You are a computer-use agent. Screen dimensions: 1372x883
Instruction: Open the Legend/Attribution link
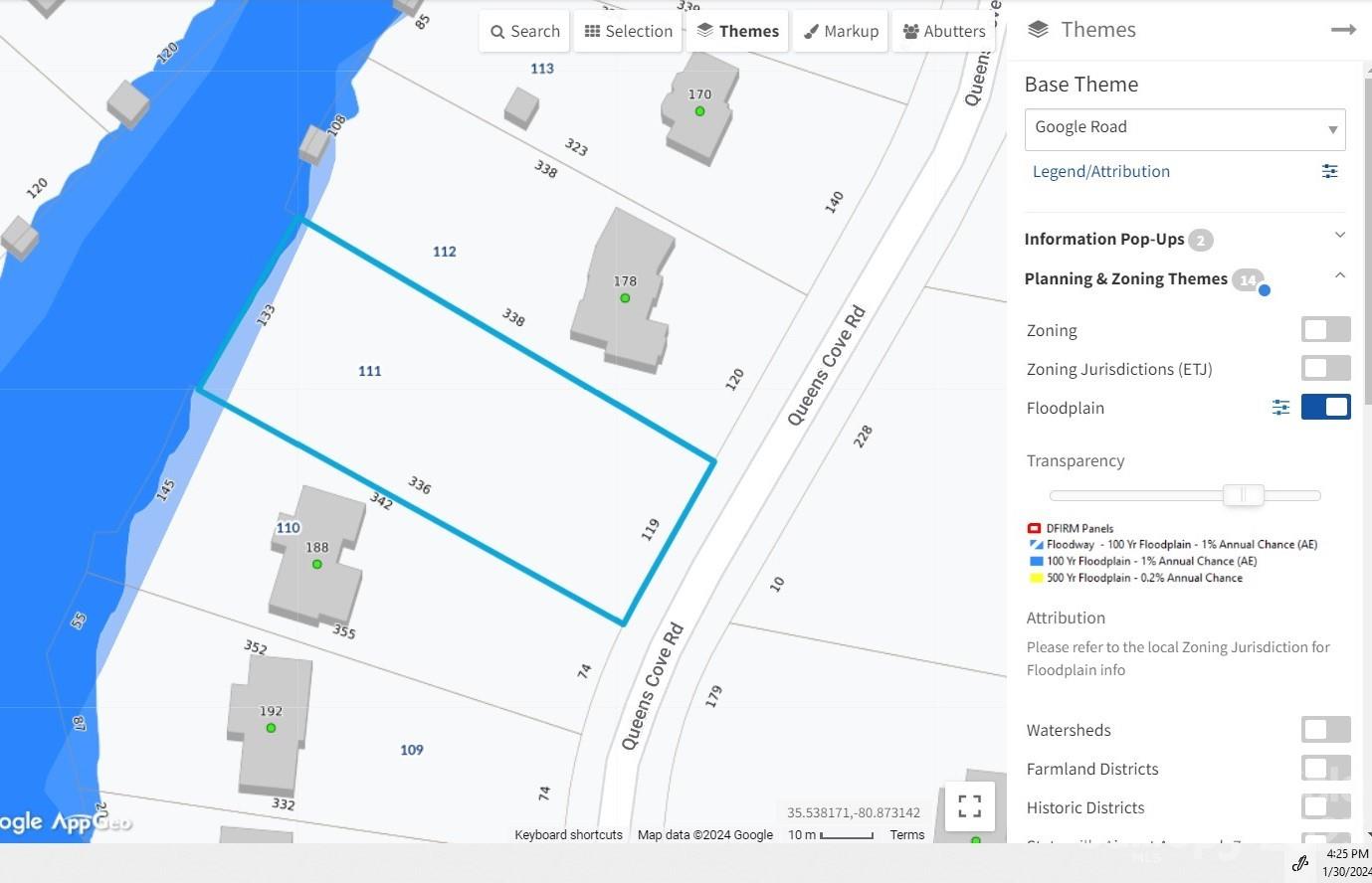(1100, 171)
